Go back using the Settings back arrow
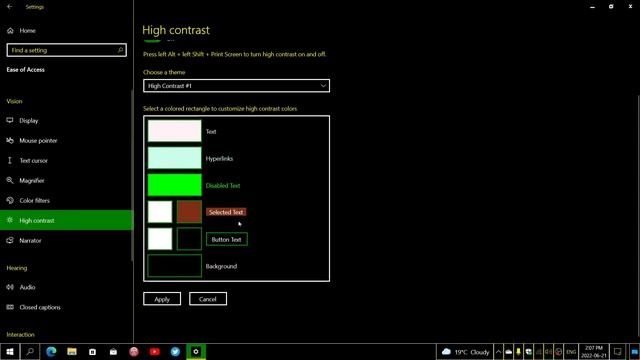 9,7
